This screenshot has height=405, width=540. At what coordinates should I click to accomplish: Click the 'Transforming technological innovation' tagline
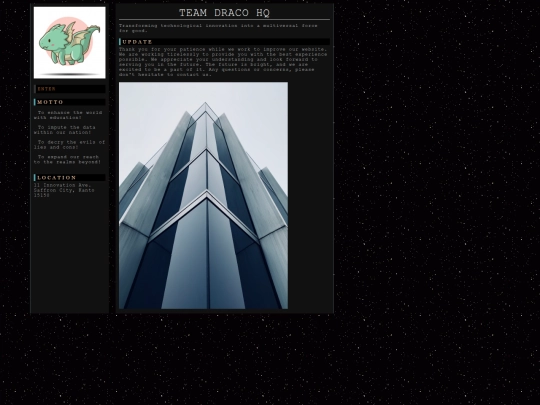(x=218, y=28)
